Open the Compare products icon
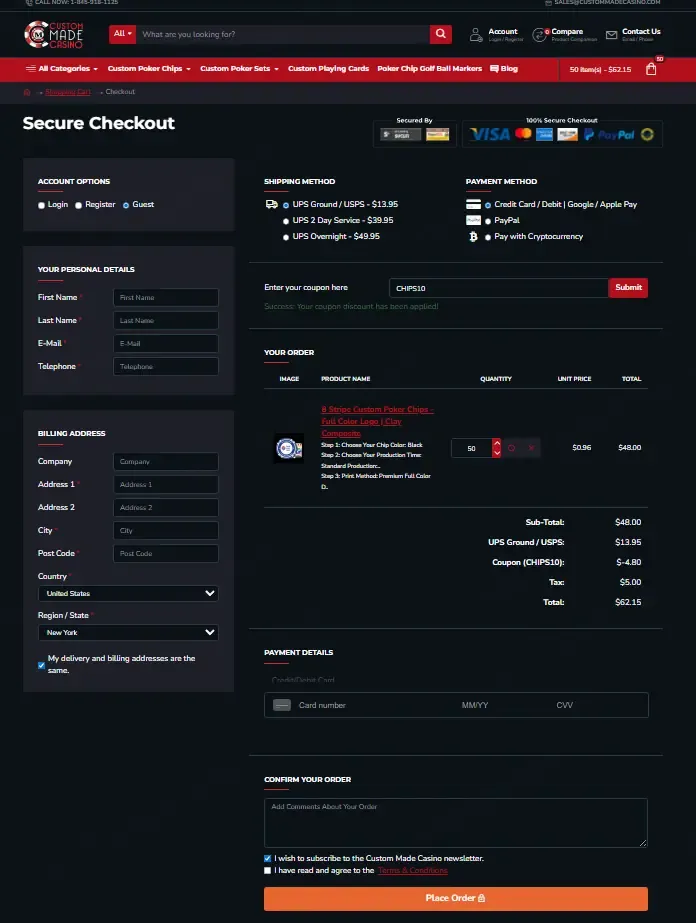Viewport: 696px width, 923px height. tap(539, 35)
